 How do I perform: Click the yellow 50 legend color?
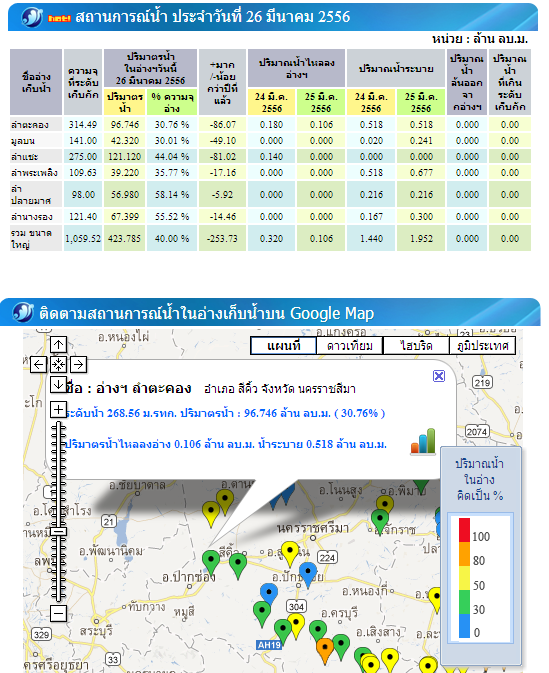[x=464, y=578]
